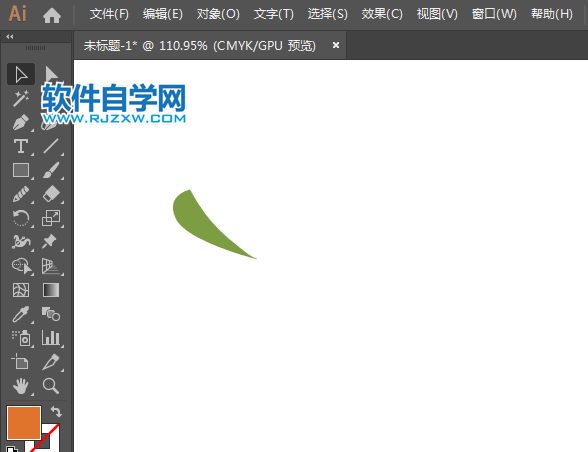Select the Line Segment tool
Viewport: 588px width, 452px height.
tap(51, 146)
